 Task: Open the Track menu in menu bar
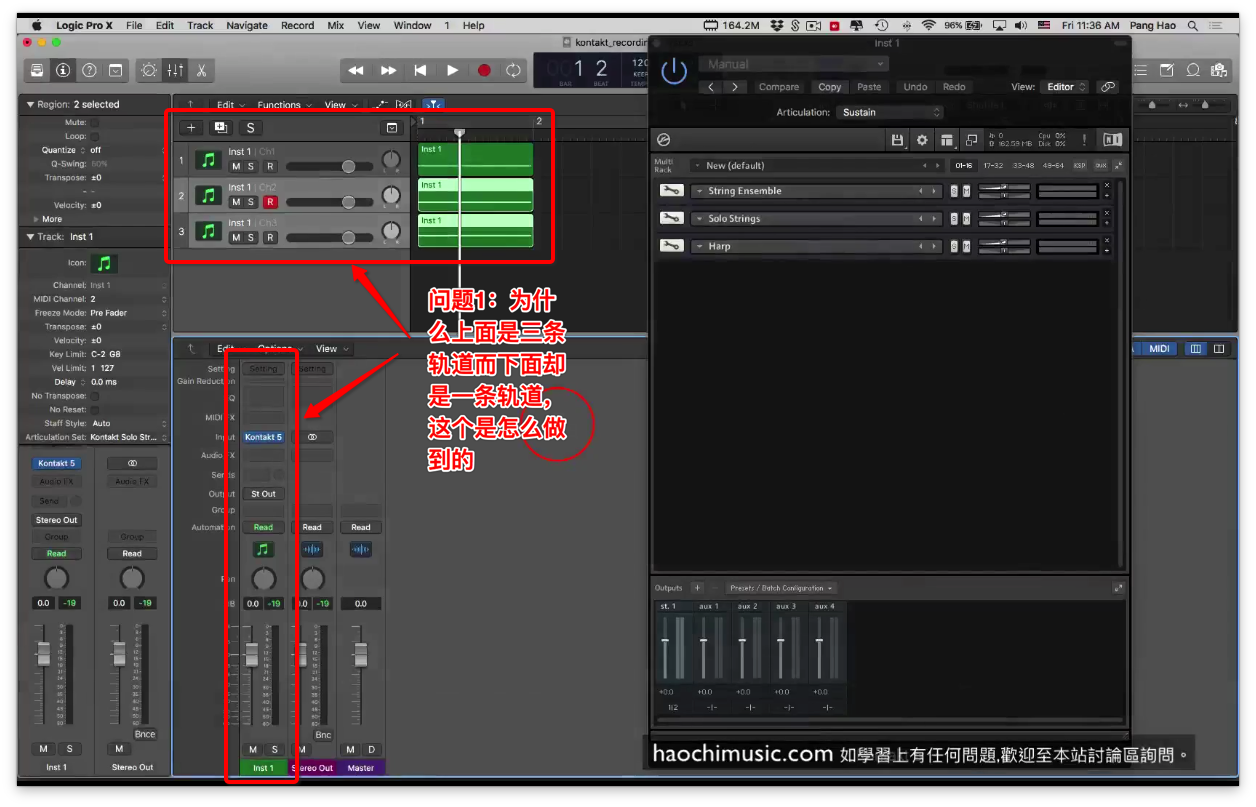tap(200, 25)
